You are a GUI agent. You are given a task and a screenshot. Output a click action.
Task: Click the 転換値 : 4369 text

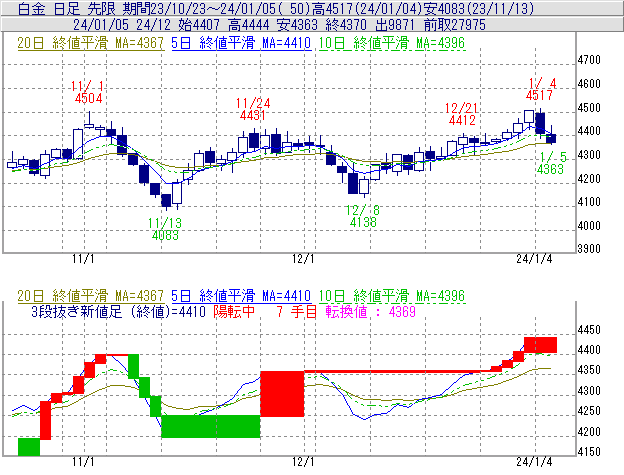pyautogui.click(x=370, y=311)
